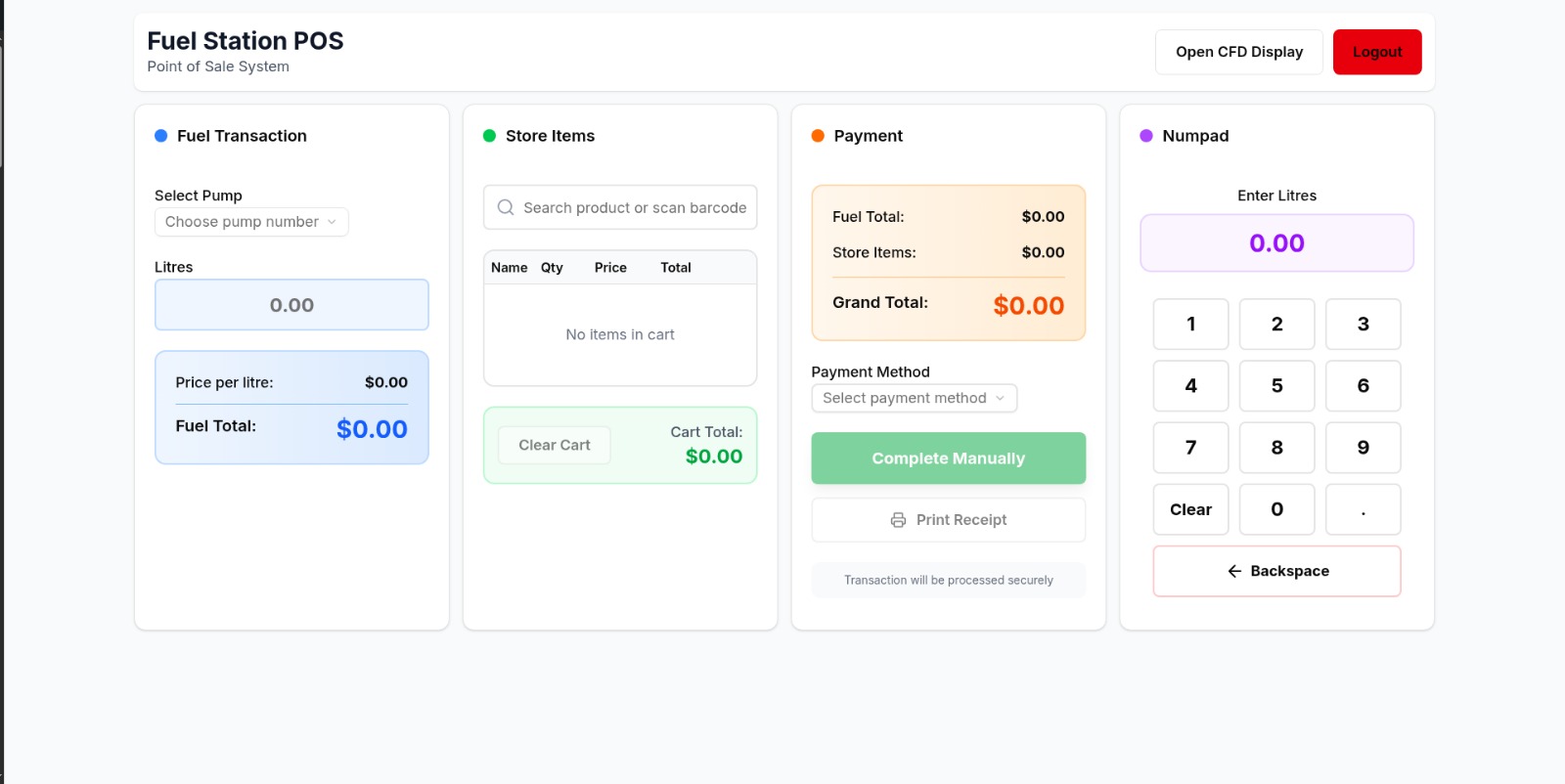Screen dimensions: 1565x784
Task: Click the Total column header in cart
Action: click(x=675, y=268)
